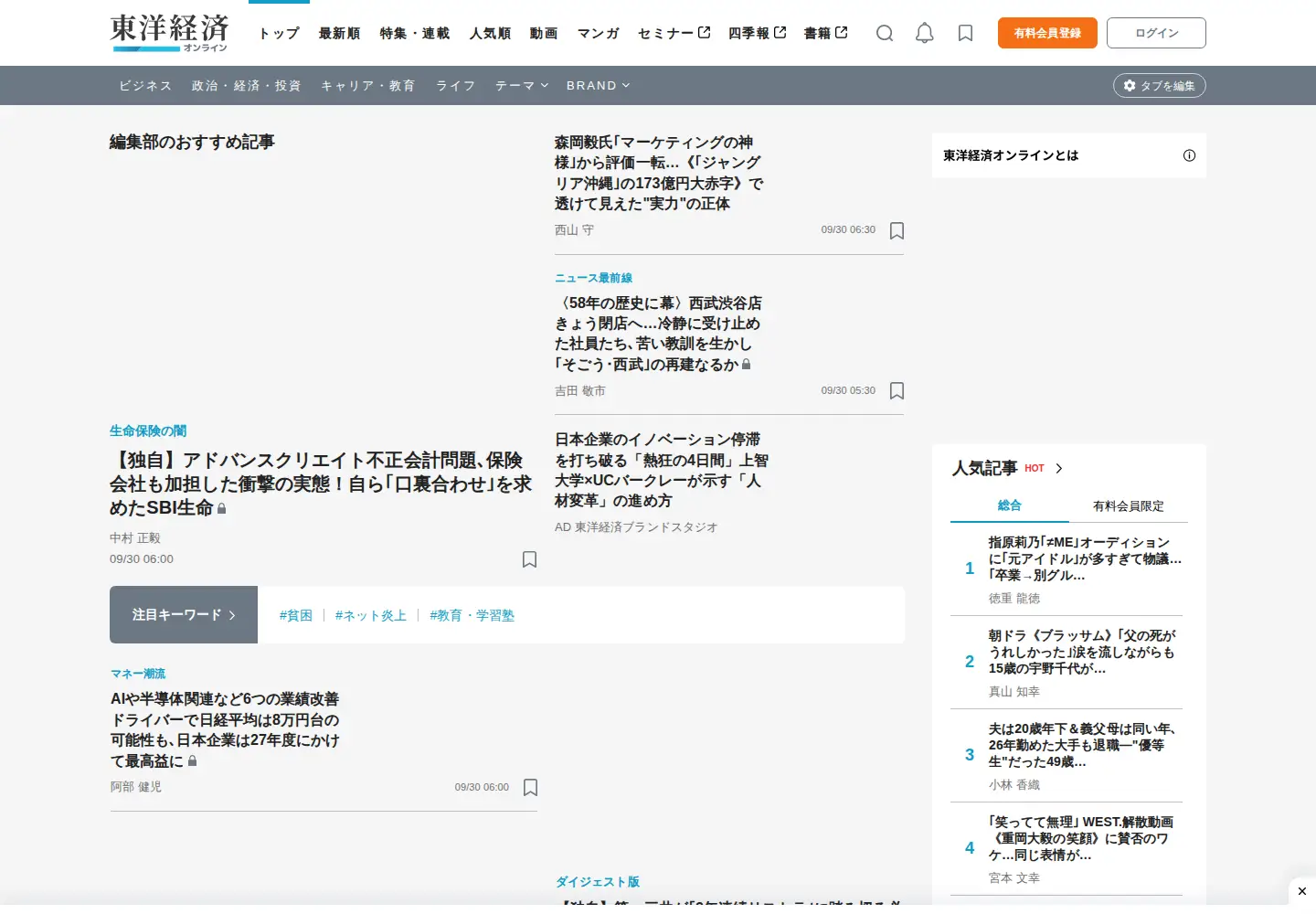Open 人気記事 list via chevron arrow

coord(1059,468)
